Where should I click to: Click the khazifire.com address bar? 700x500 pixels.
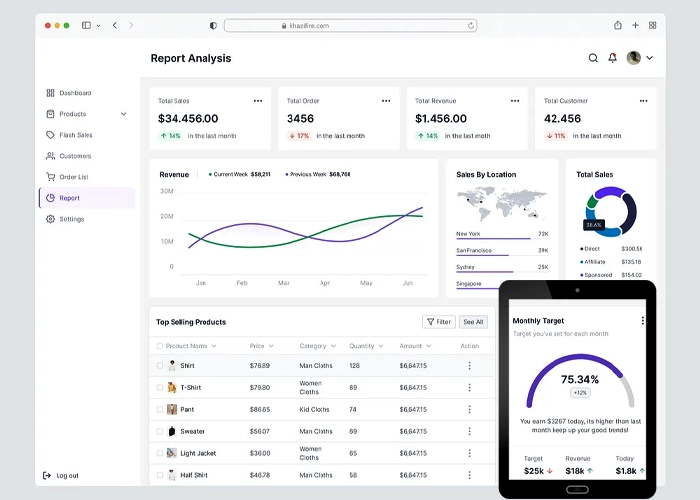(x=350, y=25)
